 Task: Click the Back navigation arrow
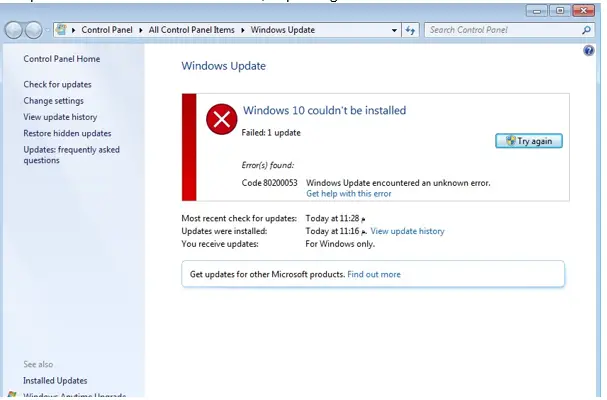coord(14,30)
